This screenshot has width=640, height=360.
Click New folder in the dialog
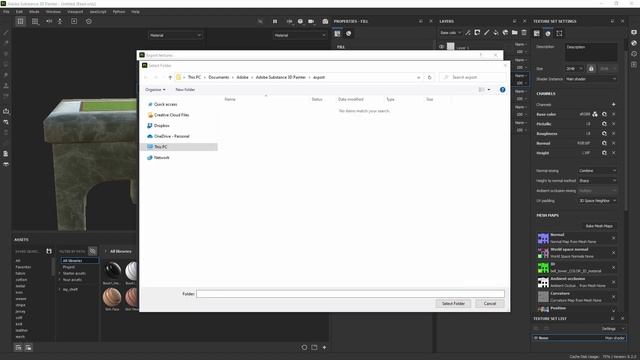click(185, 90)
